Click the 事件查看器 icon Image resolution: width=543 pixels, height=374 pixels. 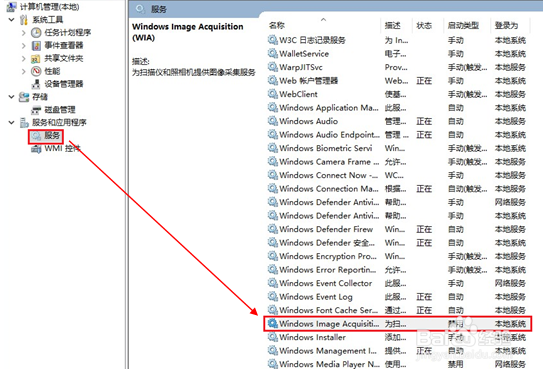point(36,45)
